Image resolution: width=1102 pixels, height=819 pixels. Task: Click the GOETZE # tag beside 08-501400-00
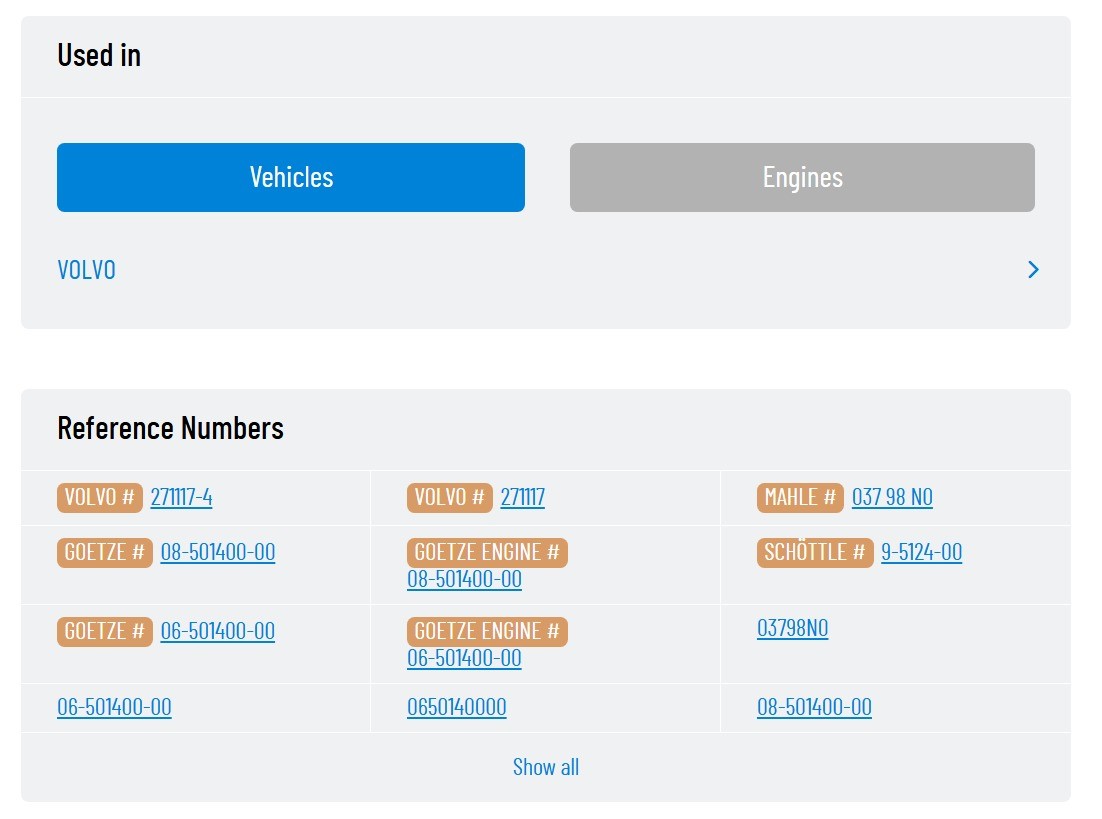(105, 553)
